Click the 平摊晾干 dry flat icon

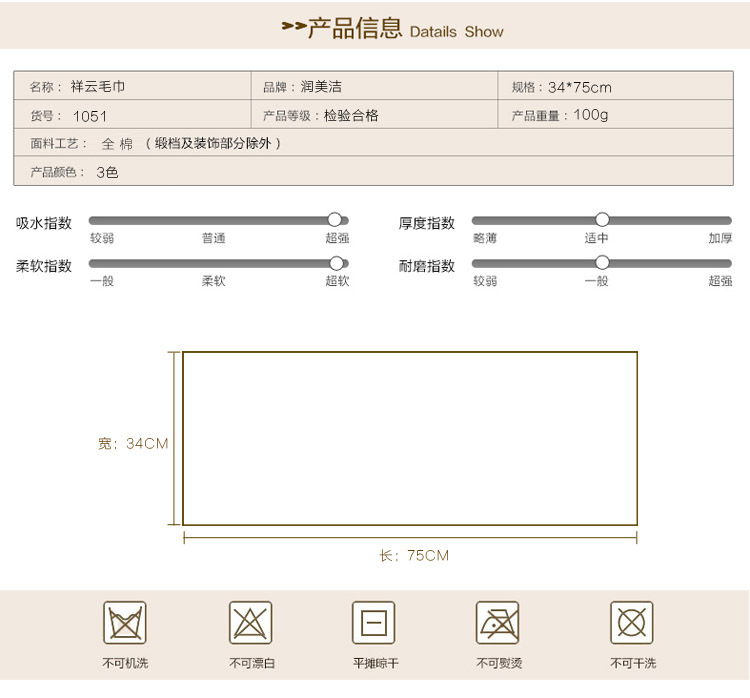click(x=374, y=622)
